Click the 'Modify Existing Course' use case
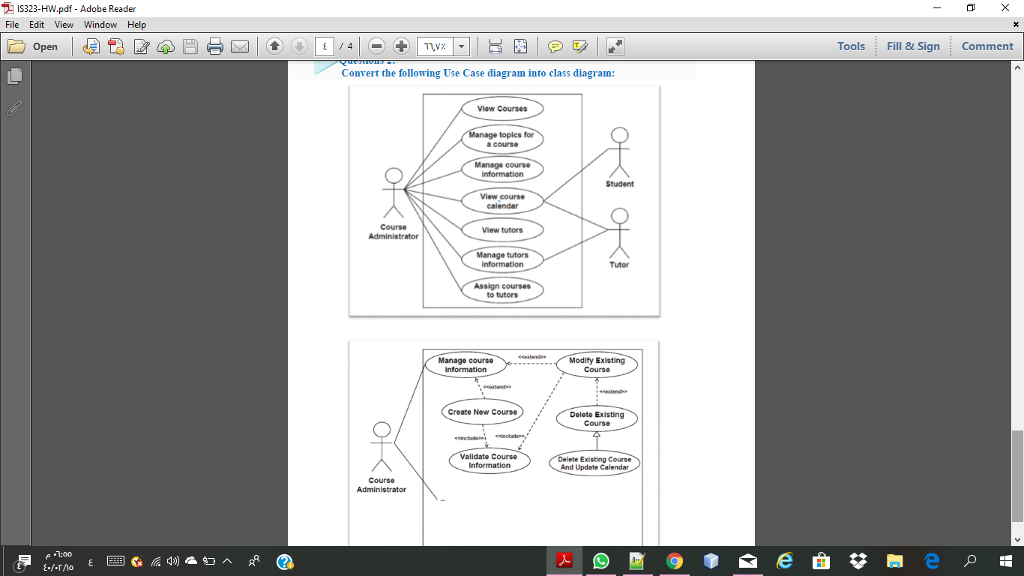Image resolution: width=1024 pixels, height=576 pixels. 597,364
